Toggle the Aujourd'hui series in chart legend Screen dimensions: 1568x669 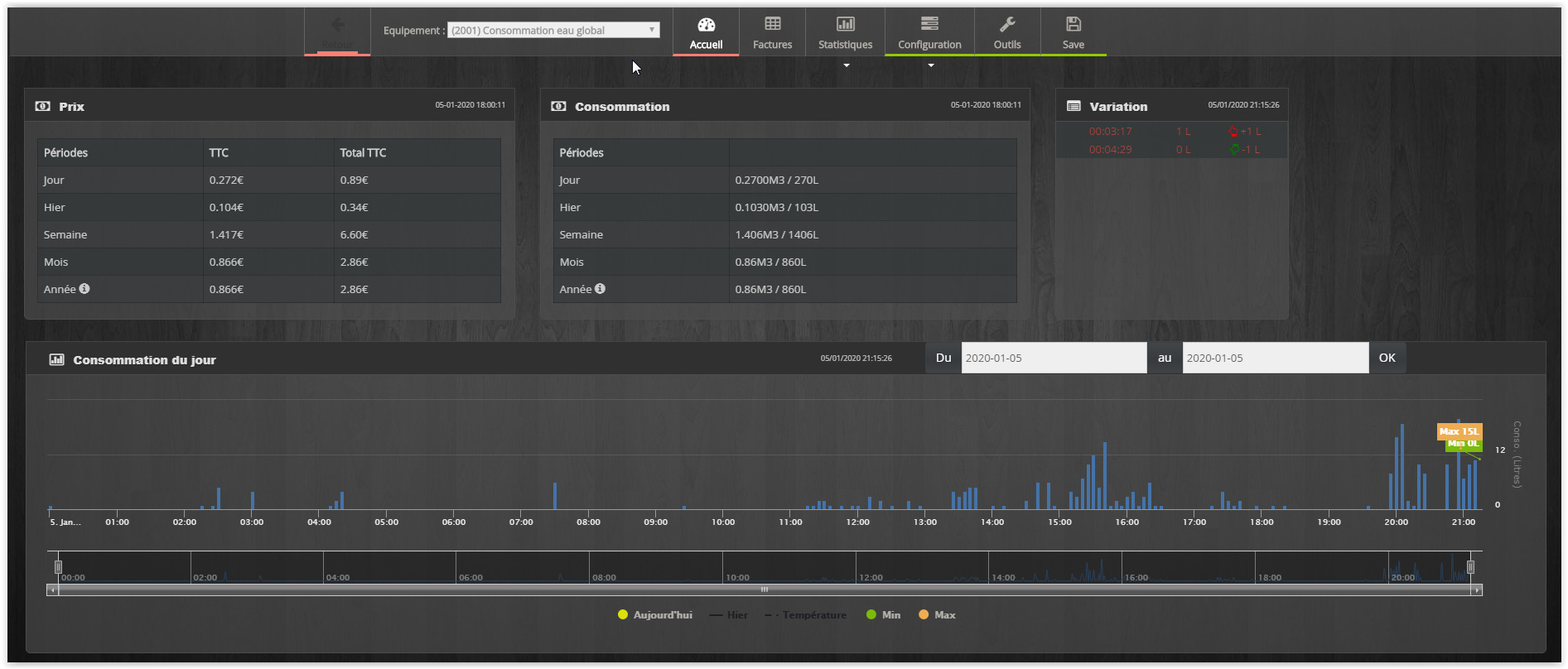(x=655, y=615)
